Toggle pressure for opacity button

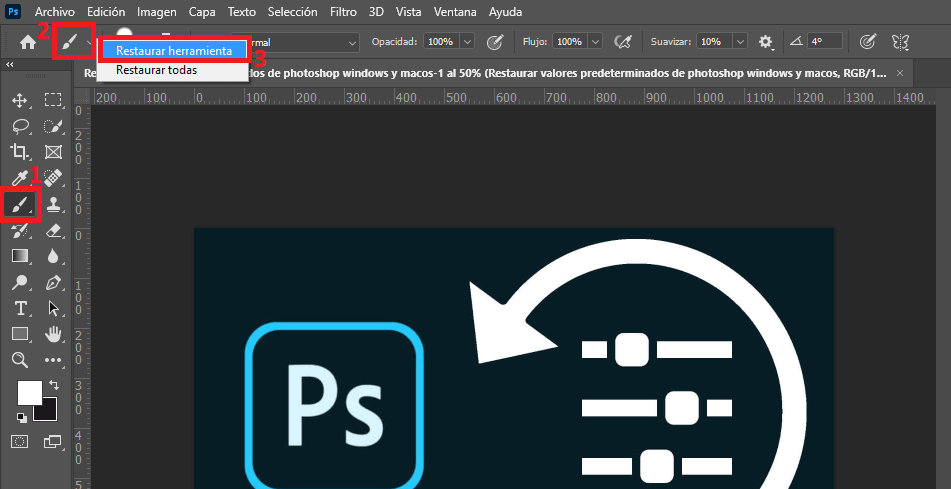(x=496, y=42)
